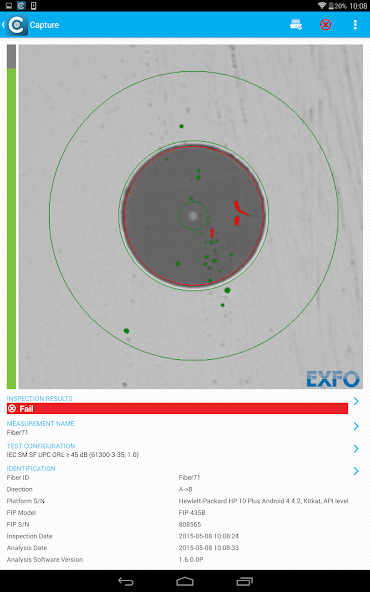Tap the Capture title in header

[x=44, y=25]
